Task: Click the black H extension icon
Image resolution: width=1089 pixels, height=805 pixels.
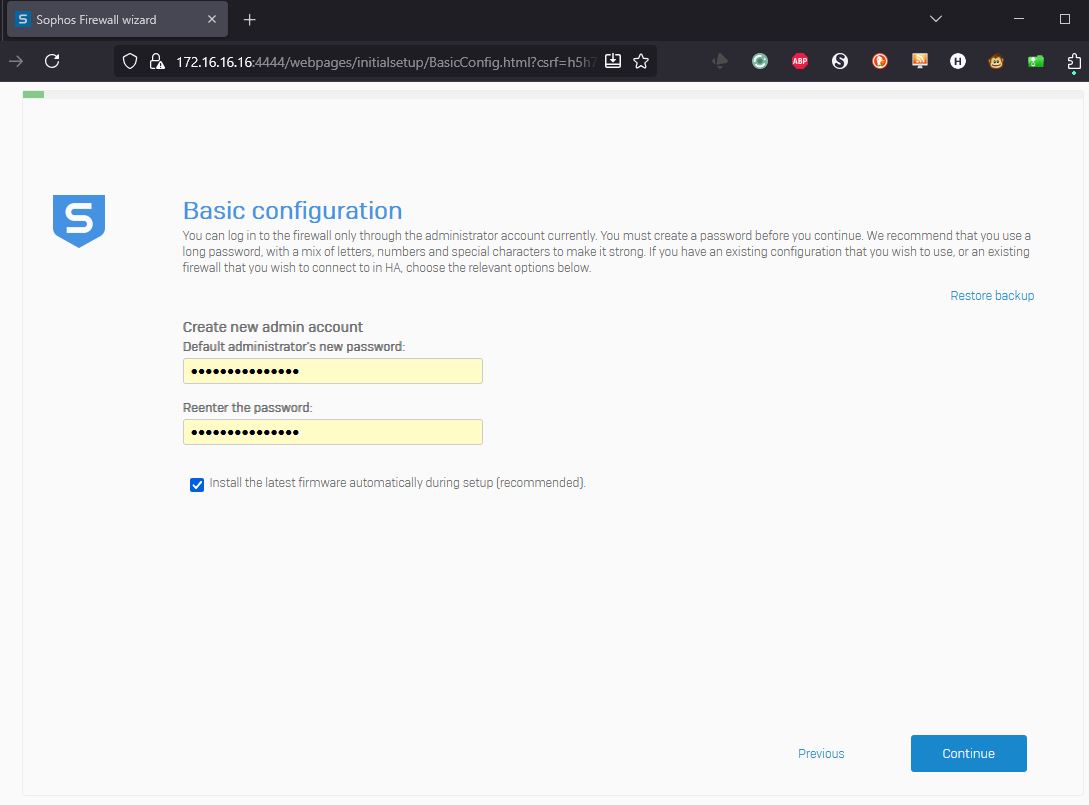Action: 958,61
